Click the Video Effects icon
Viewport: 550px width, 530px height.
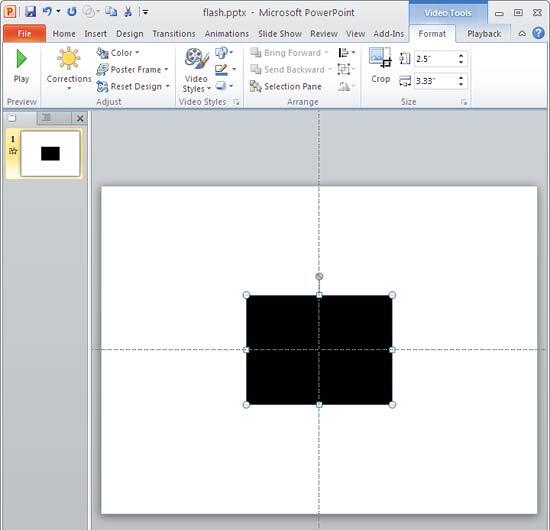pos(221,86)
